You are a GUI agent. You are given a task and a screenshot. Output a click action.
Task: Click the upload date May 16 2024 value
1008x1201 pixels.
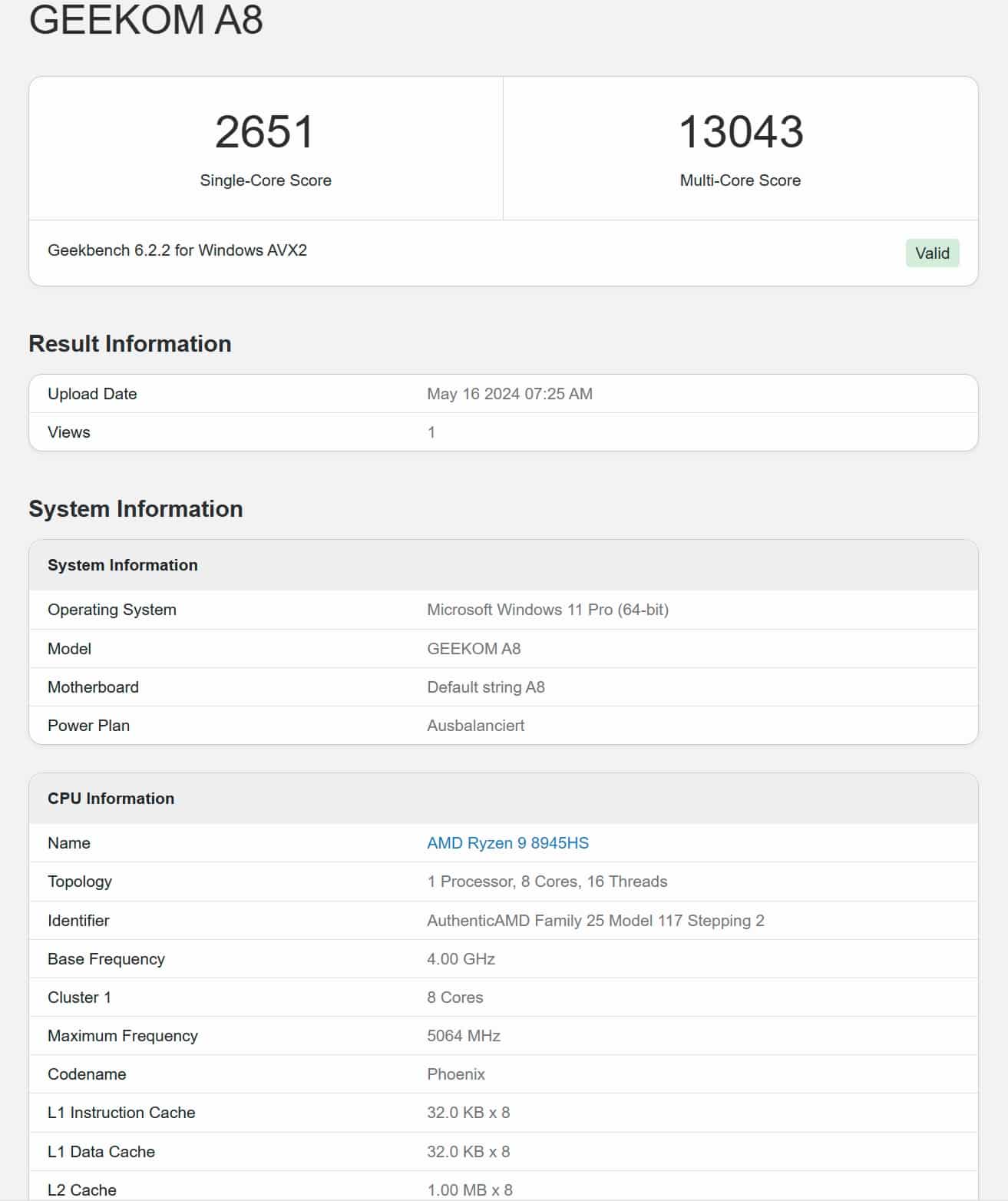point(509,394)
